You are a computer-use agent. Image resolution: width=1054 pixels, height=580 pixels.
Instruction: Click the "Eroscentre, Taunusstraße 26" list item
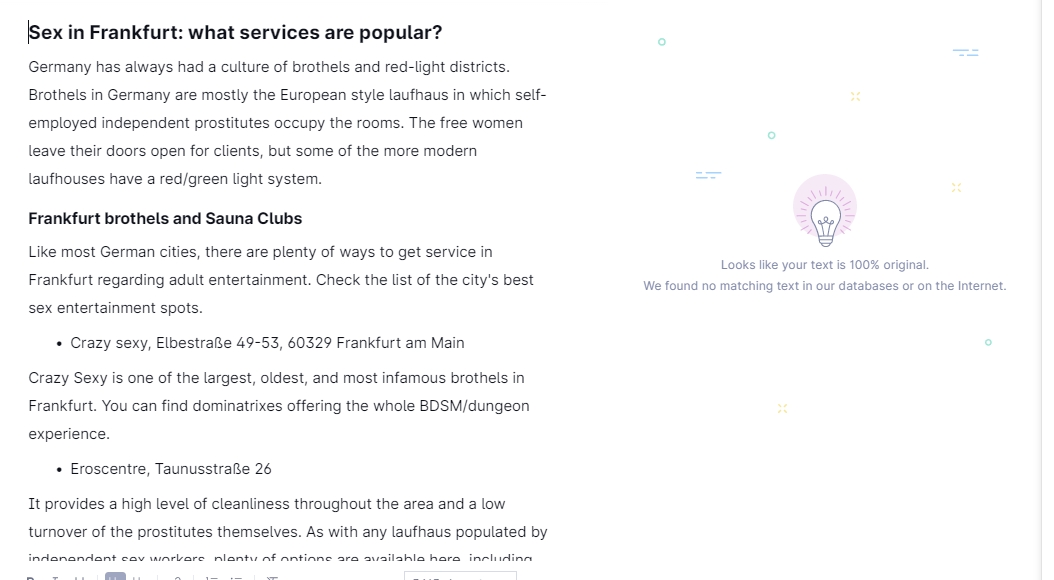click(171, 469)
